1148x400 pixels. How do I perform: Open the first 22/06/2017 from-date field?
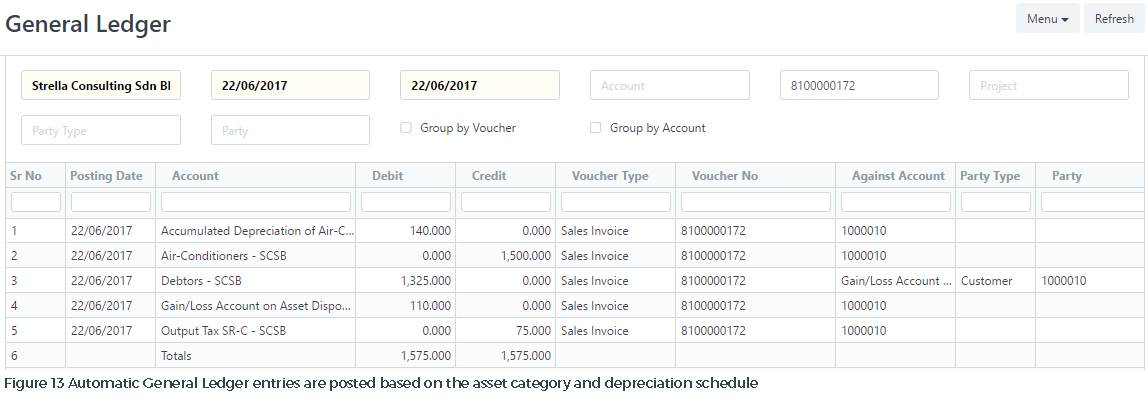pyautogui.click(x=291, y=86)
